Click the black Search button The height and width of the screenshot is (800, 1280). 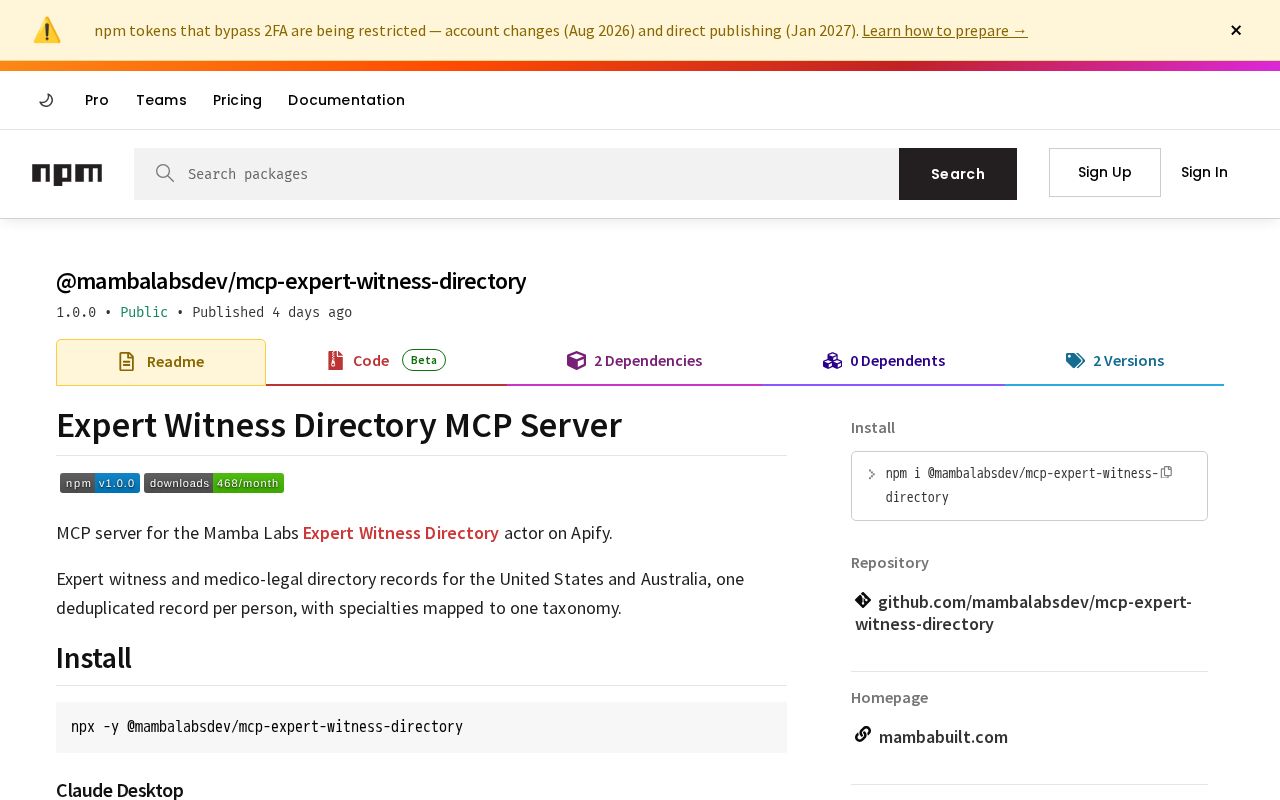click(x=958, y=174)
